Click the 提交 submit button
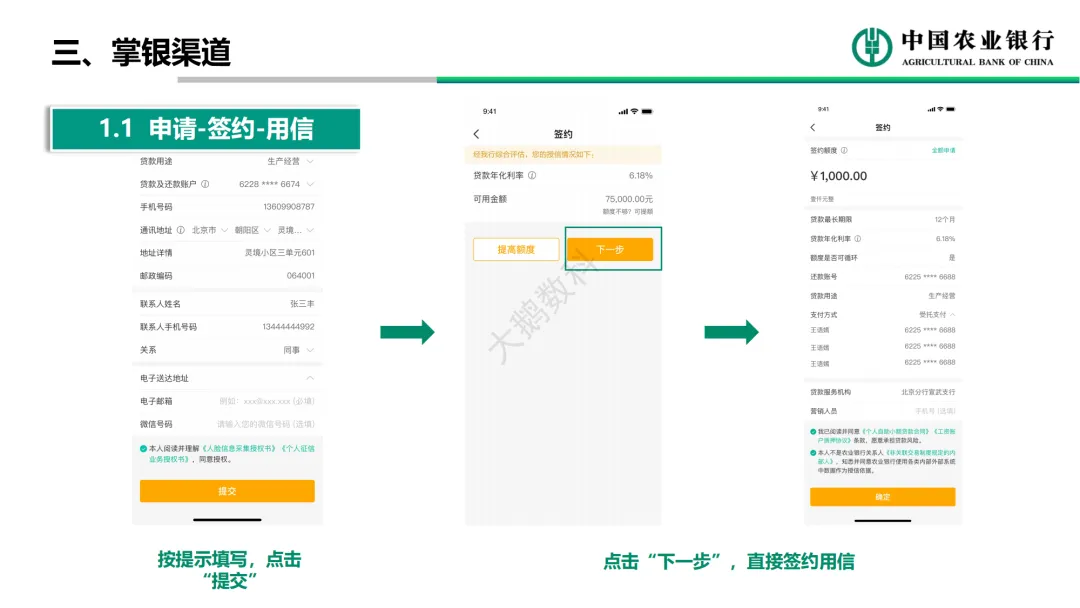 [227, 491]
